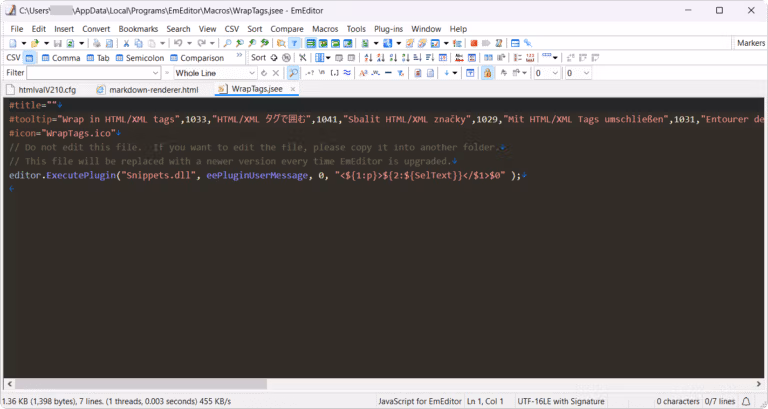This screenshot has height=409, width=768.
Task: Open the New file dropdown arrow
Action: 24,43
